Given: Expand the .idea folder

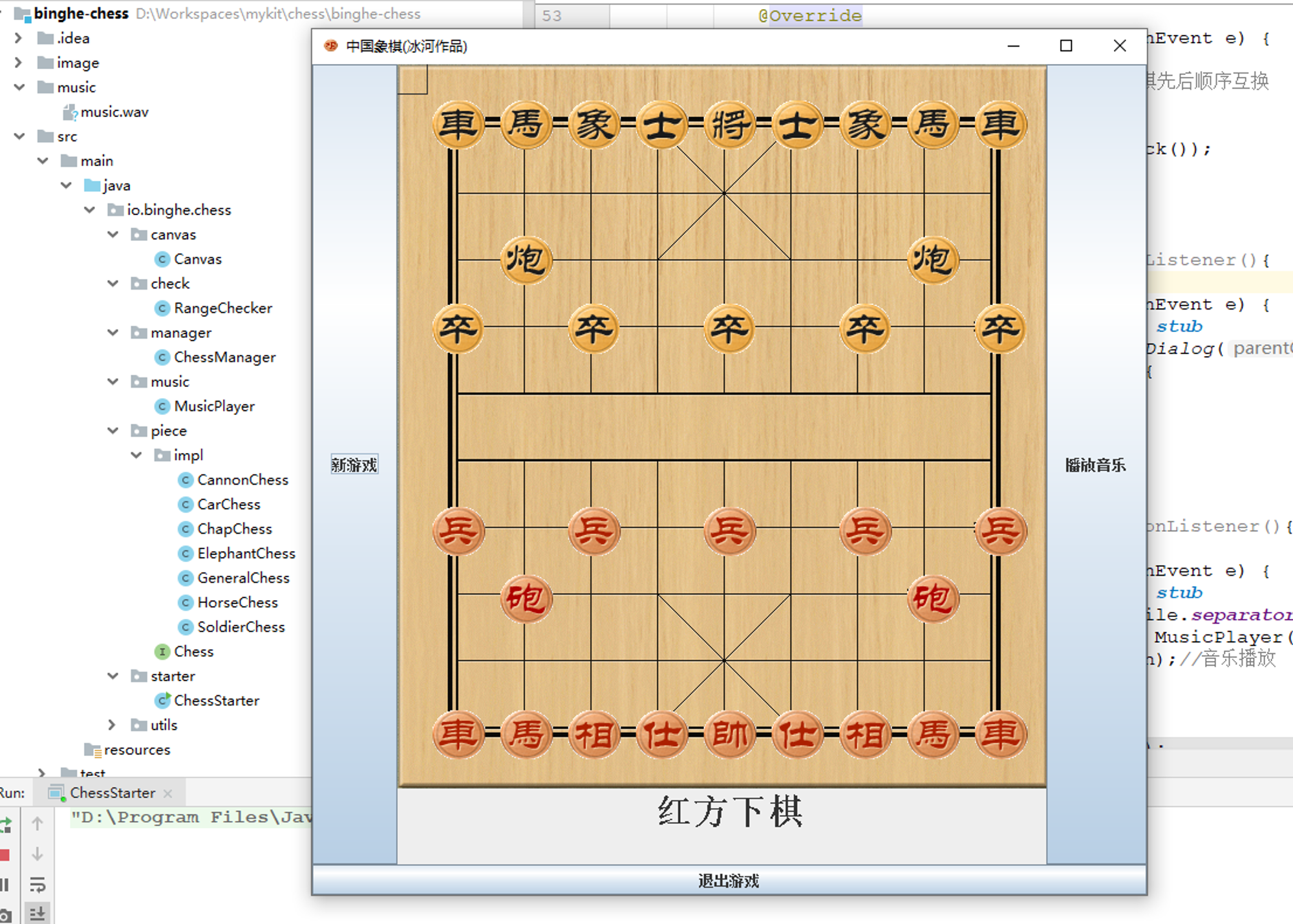Looking at the screenshot, I should (x=18, y=38).
